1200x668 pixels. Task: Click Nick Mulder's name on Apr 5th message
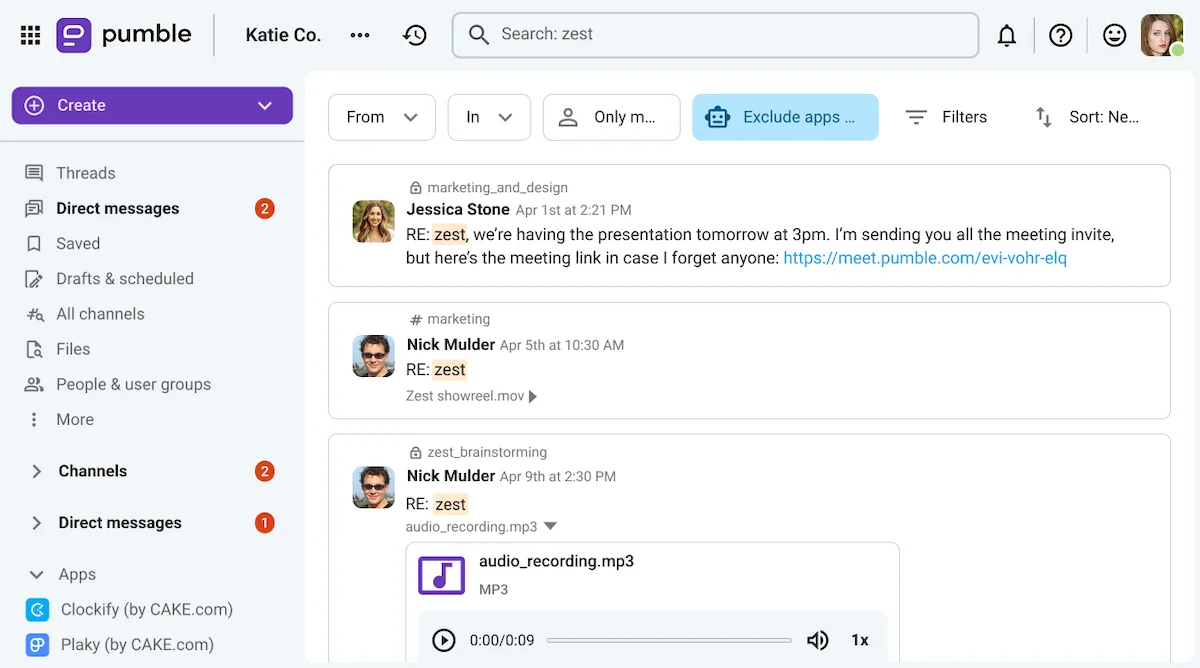[x=451, y=344]
